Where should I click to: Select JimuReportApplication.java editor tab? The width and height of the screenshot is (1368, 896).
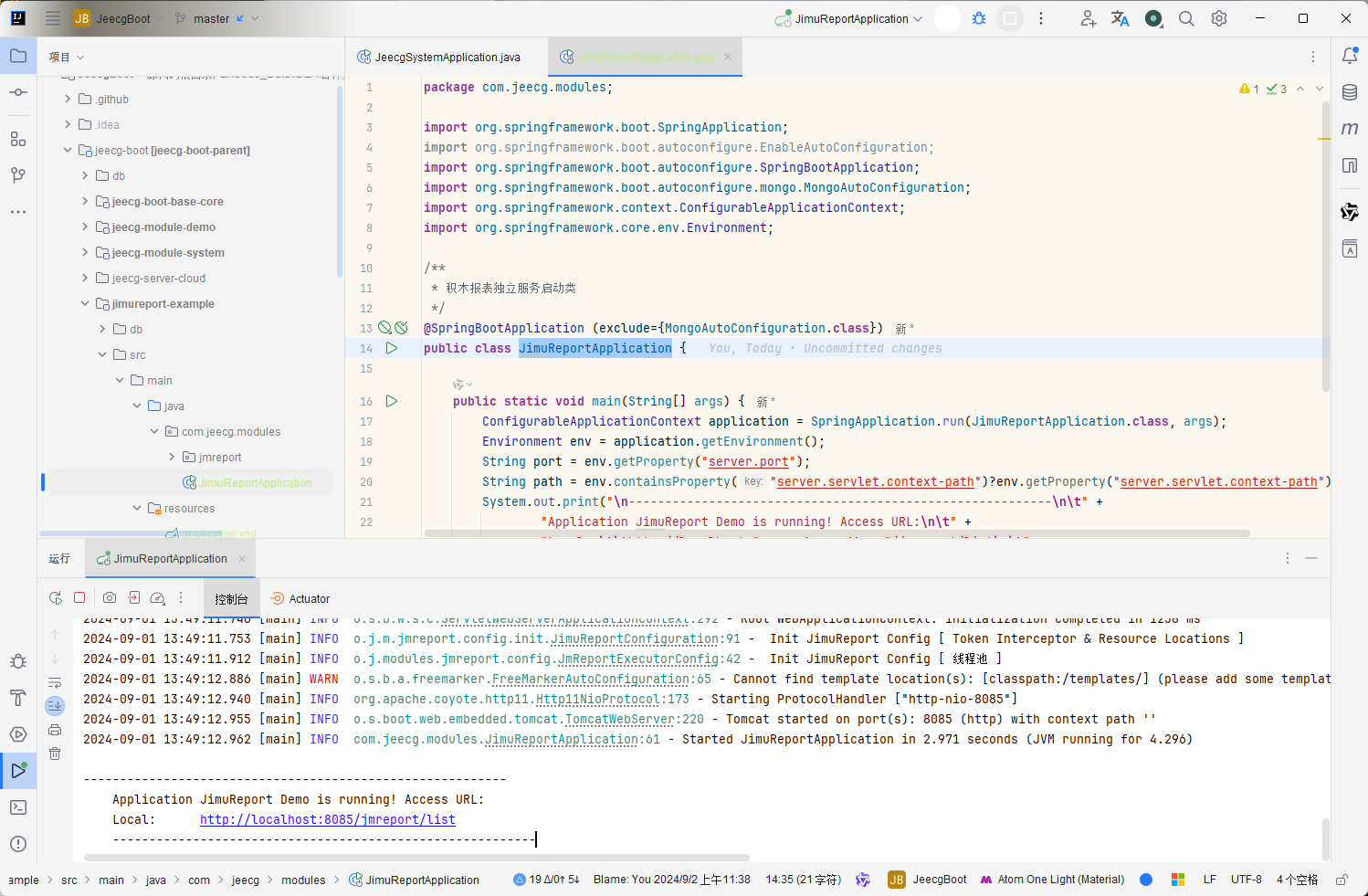pyautogui.click(x=646, y=57)
